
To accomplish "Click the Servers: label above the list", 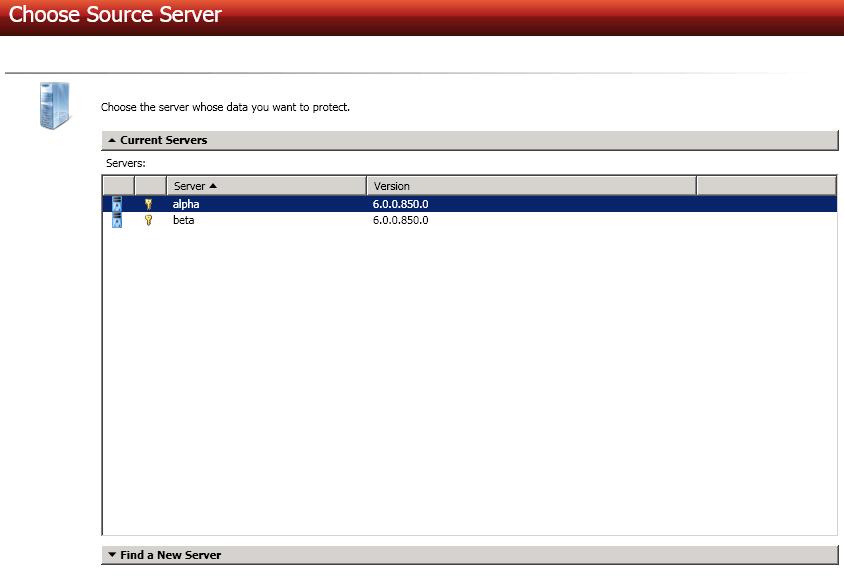I will point(126,162).
